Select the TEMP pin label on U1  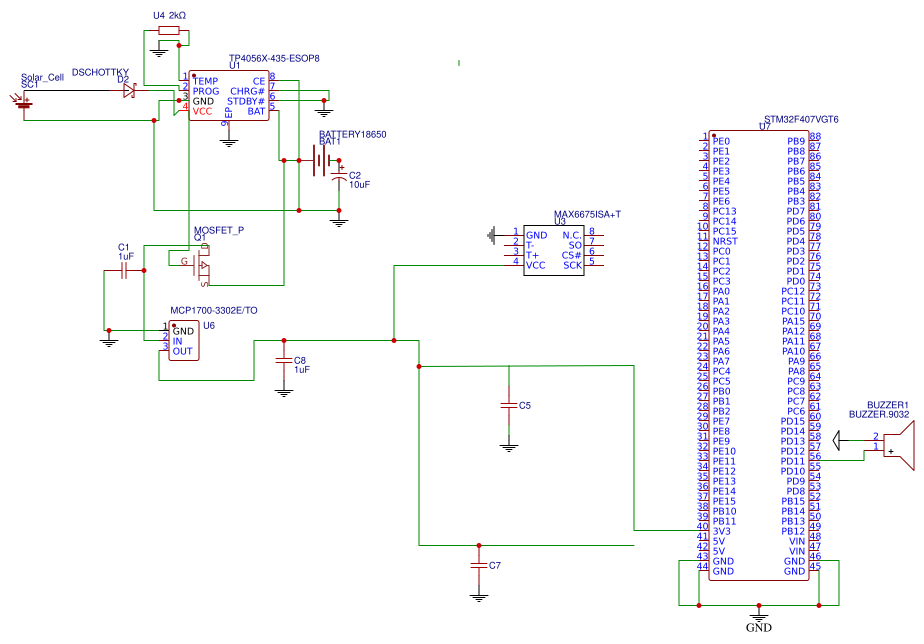[x=205, y=81]
